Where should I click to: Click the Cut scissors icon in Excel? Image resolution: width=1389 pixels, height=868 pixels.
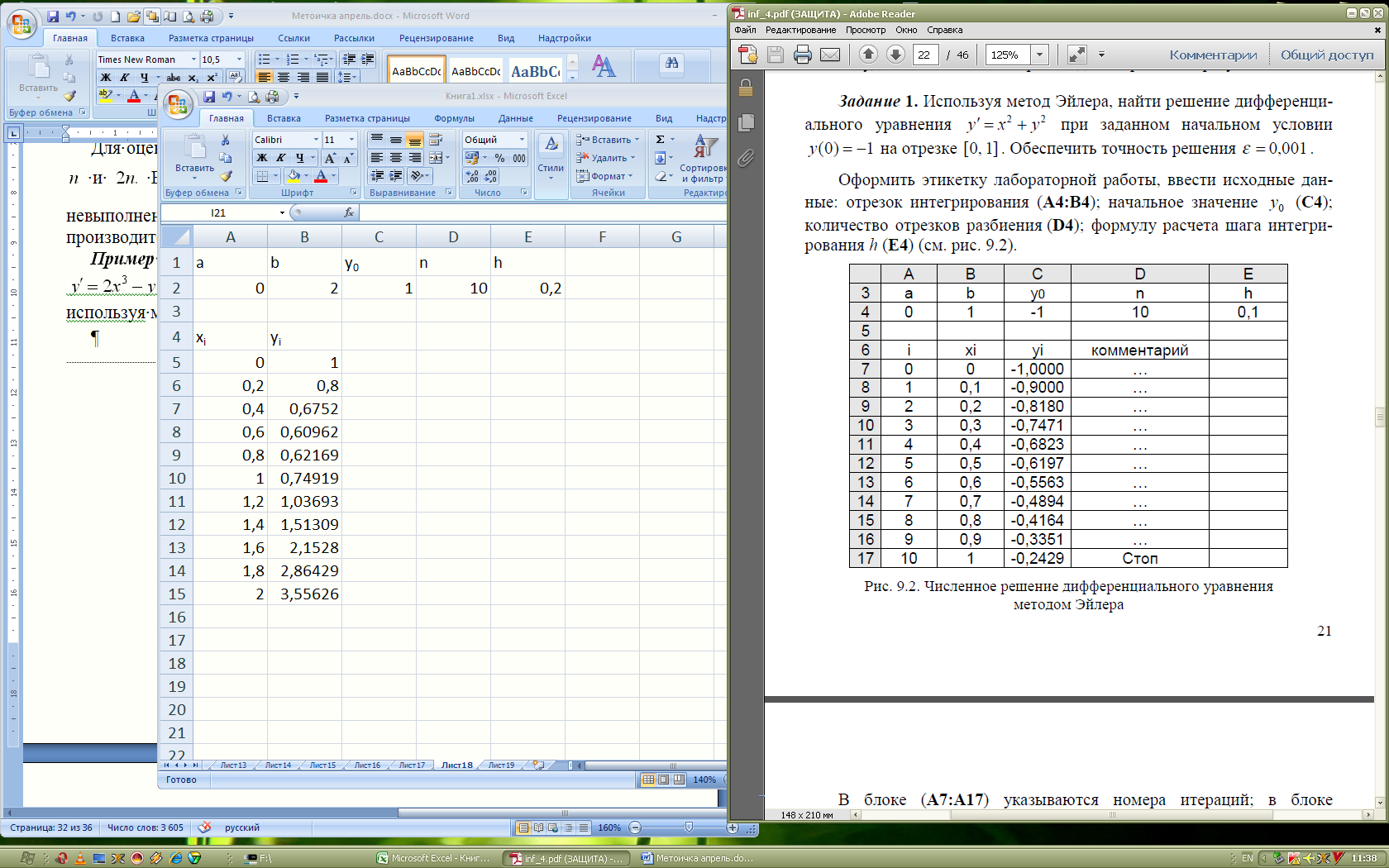coord(225,140)
